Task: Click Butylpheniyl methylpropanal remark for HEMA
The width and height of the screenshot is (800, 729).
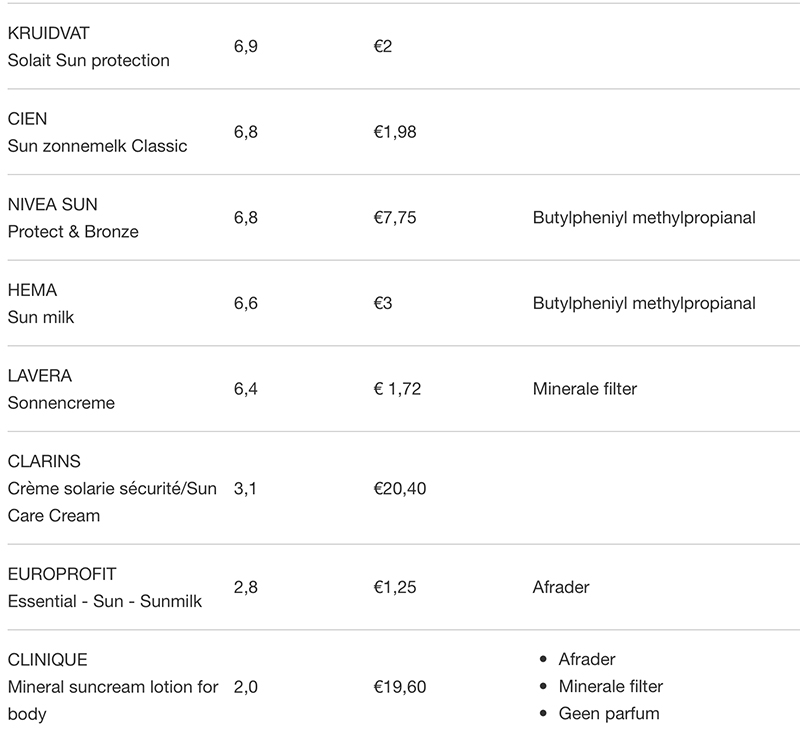Action: [x=644, y=304]
